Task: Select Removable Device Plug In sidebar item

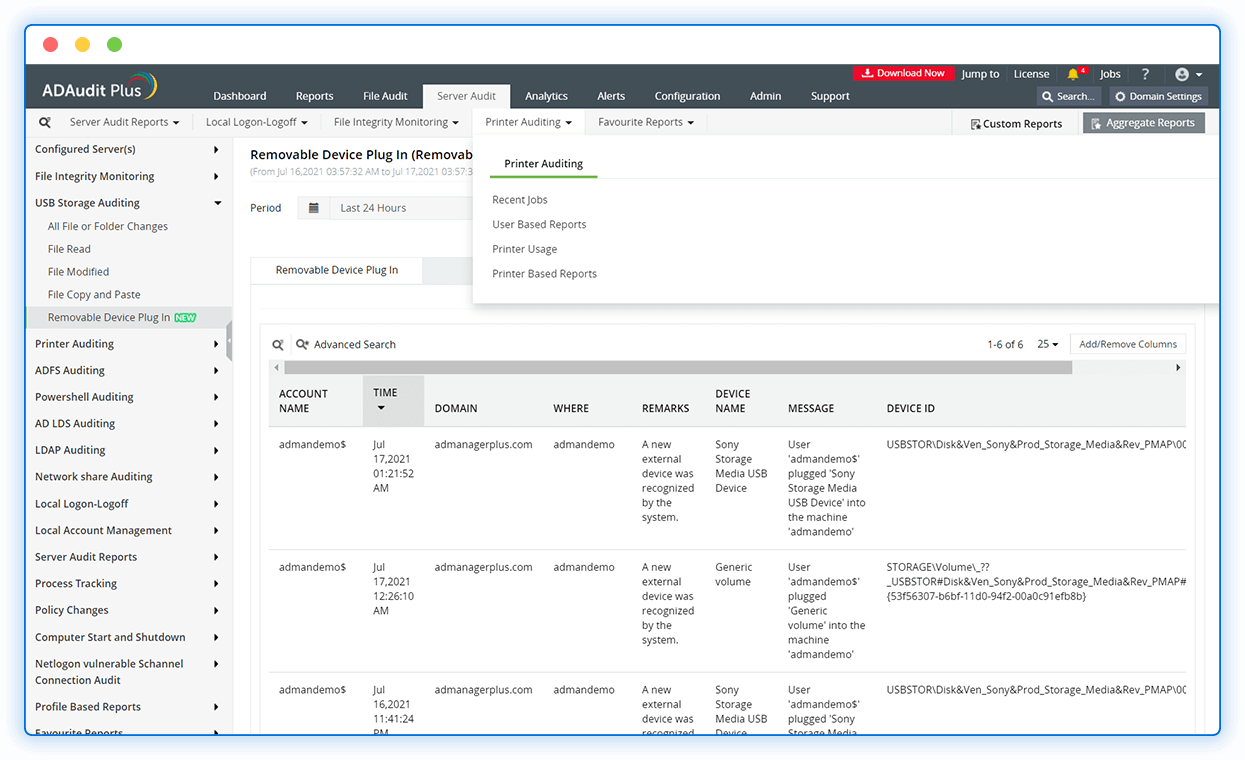Action: coord(128,317)
